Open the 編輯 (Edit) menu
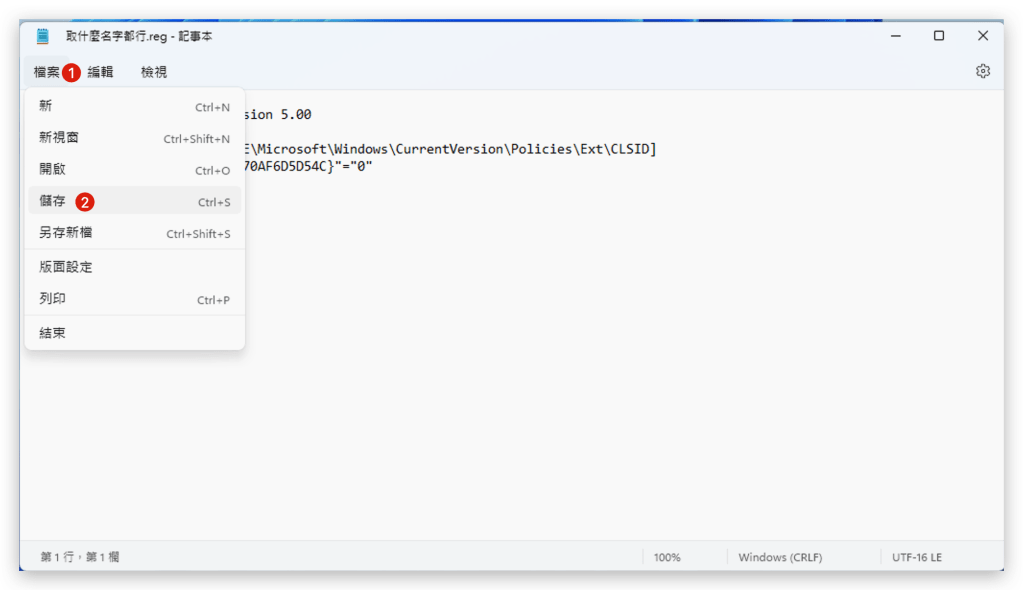 point(100,72)
